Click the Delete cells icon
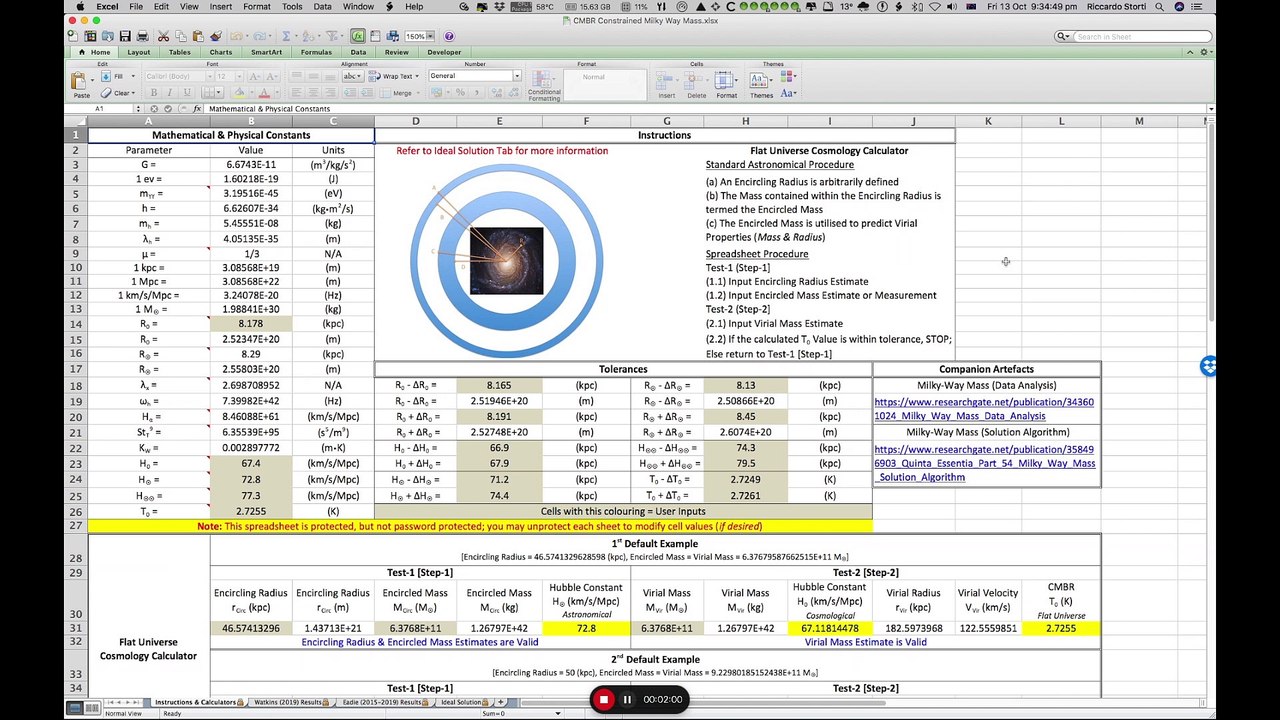This screenshot has height=720, width=1280. point(693,78)
